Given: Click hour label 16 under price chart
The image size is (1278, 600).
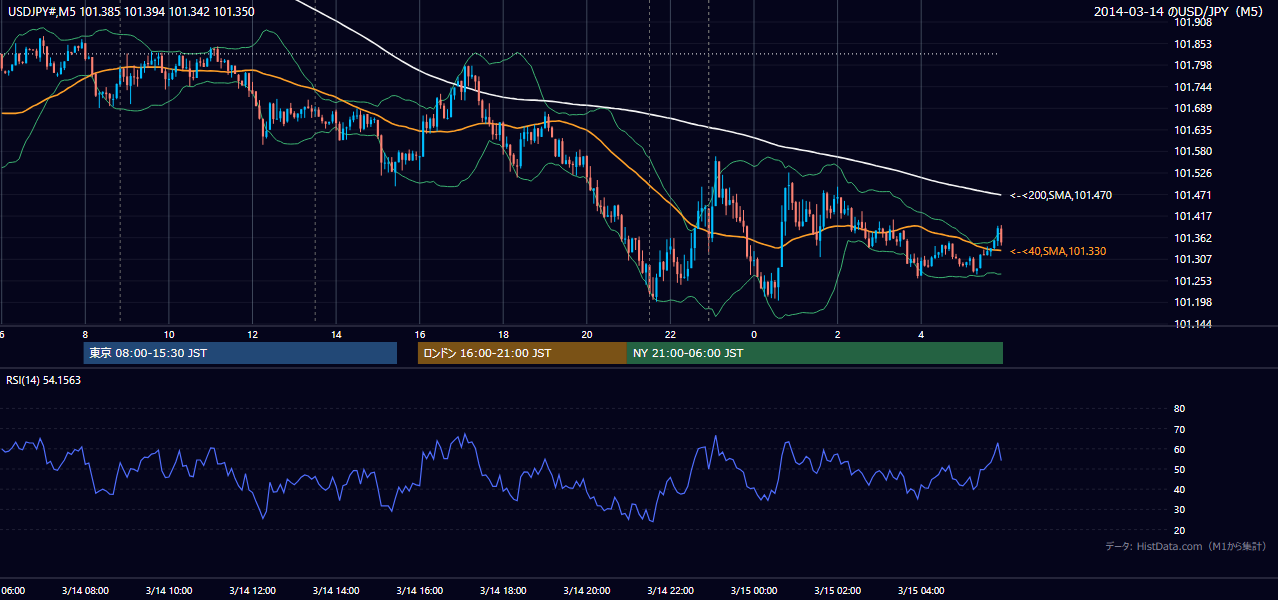Looking at the screenshot, I should pos(420,334).
